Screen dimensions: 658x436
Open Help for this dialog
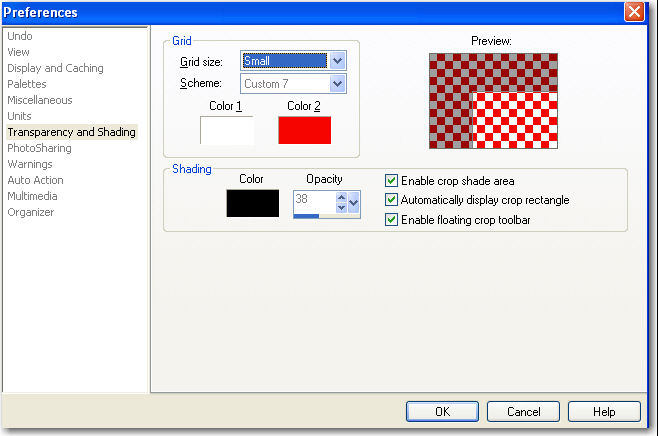(604, 411)
